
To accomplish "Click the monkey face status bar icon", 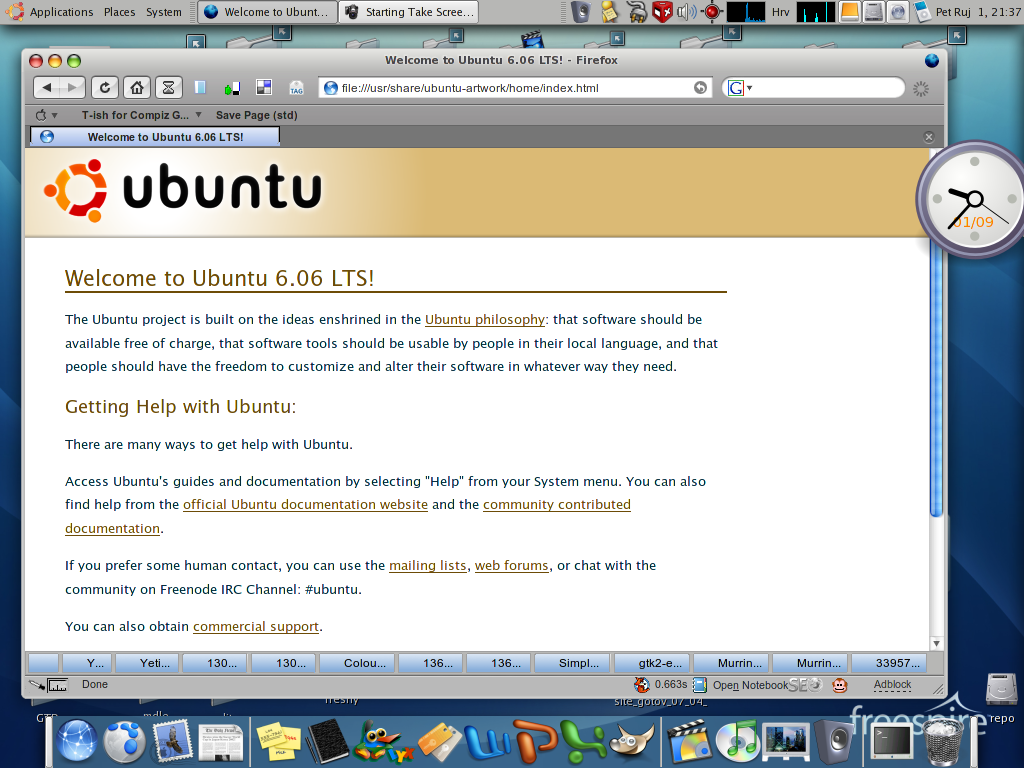I will [x=839, y=685].
